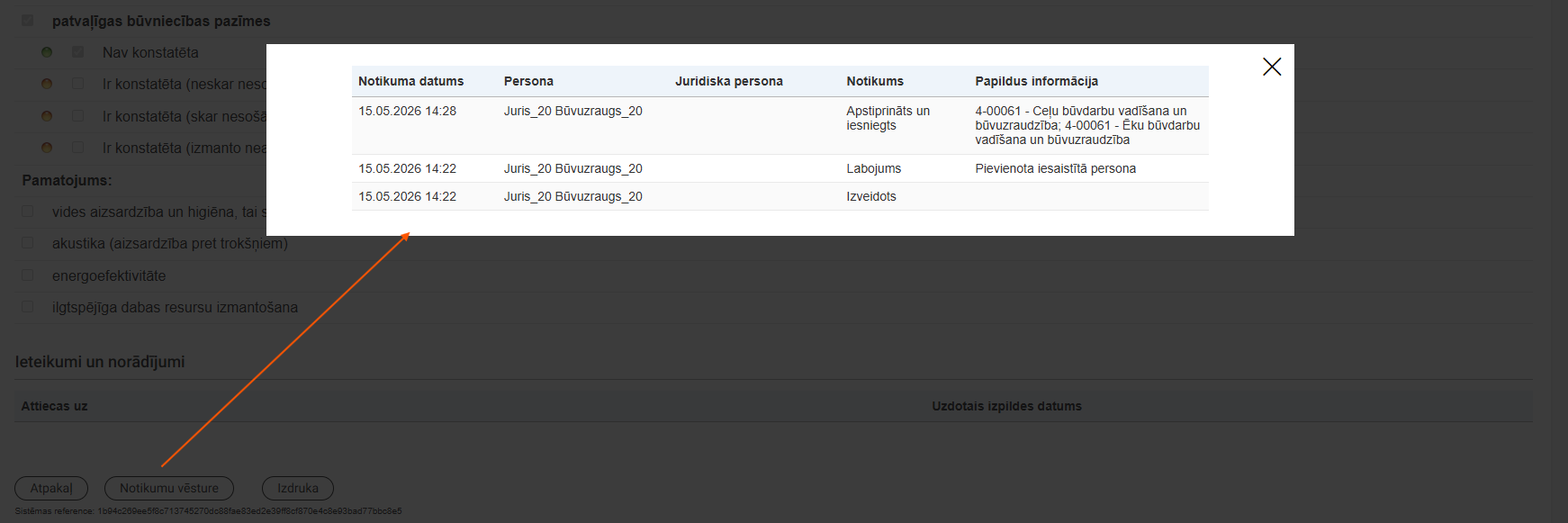The height and width of the screenshot is (523, 1568).
Task: Click Pievienota iesaistītā persona text
Action: tap(1055, 168)
